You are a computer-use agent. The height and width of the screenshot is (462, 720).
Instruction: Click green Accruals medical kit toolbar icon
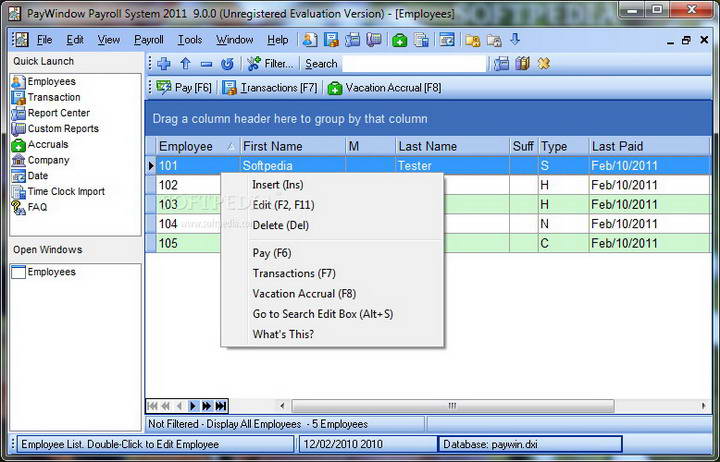coord(399,40)
